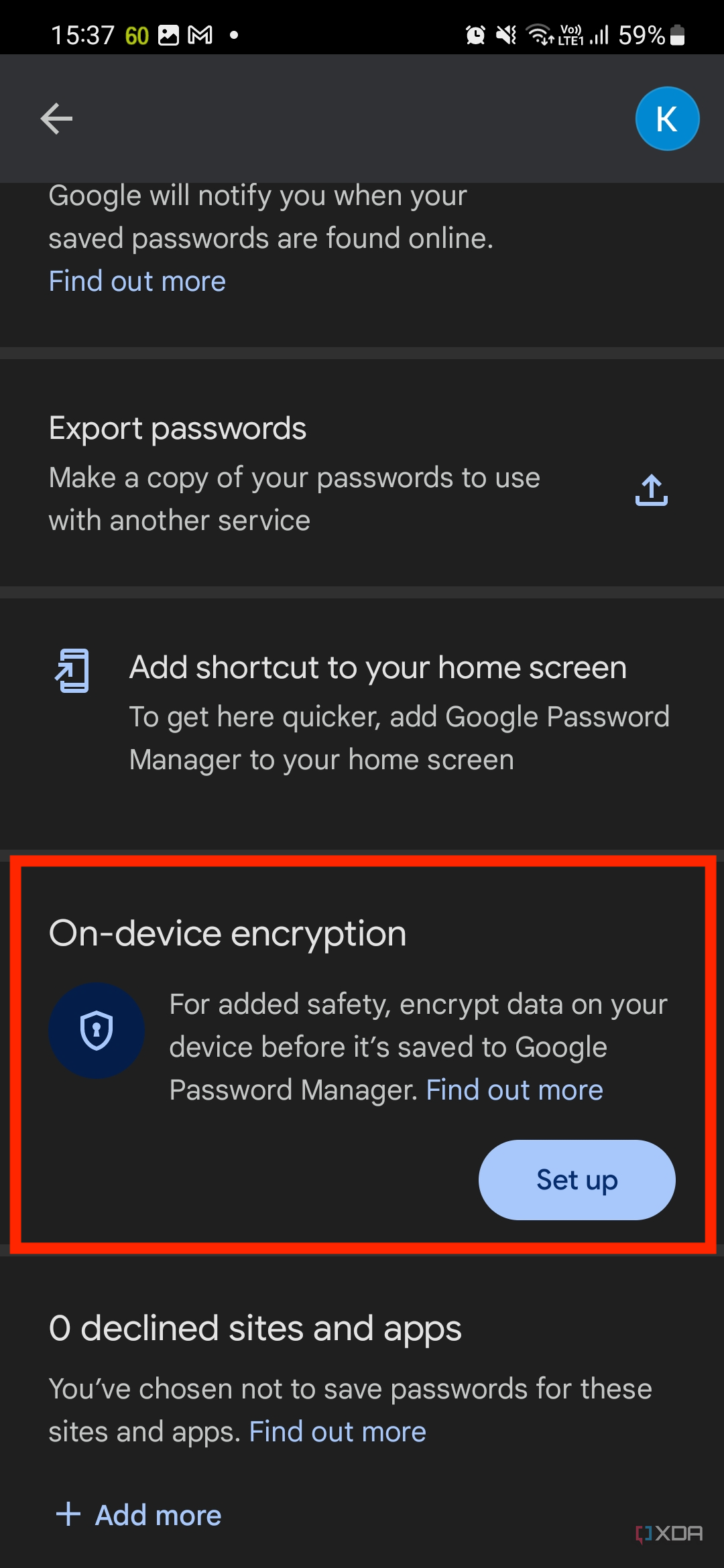Open the K account avatar
Viewport: 724px width, 1568px height.
pyautogui.click(x=667, y=119)
